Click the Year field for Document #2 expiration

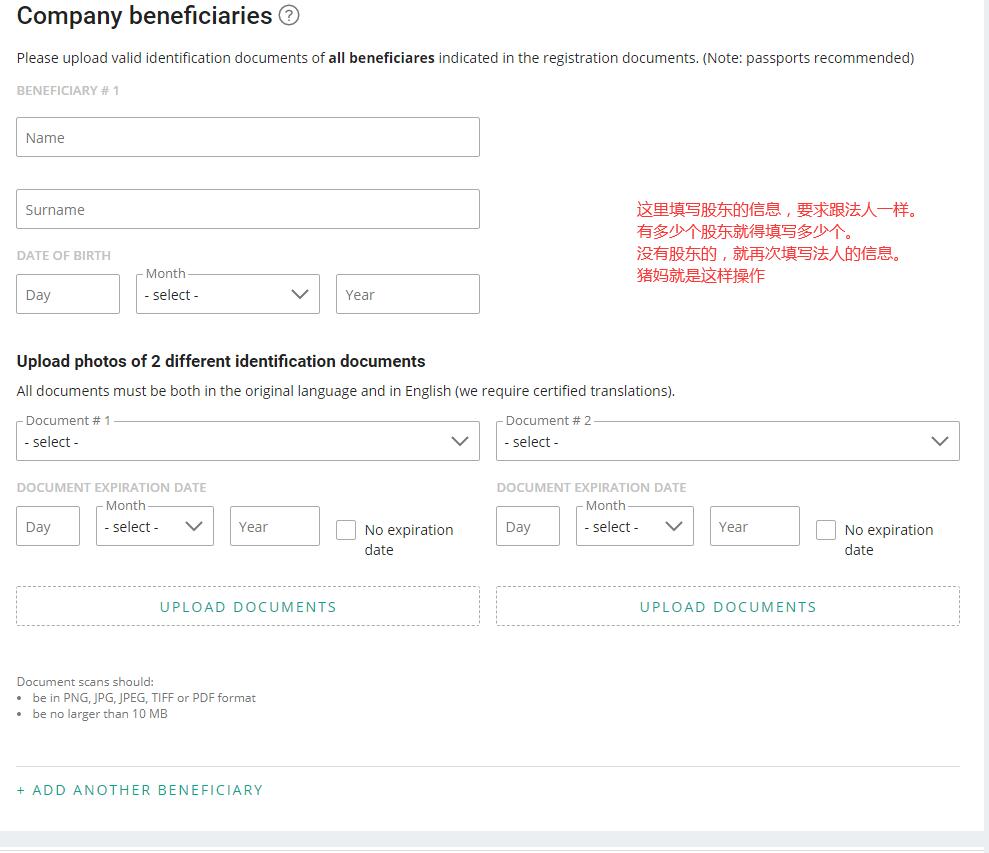754,525
